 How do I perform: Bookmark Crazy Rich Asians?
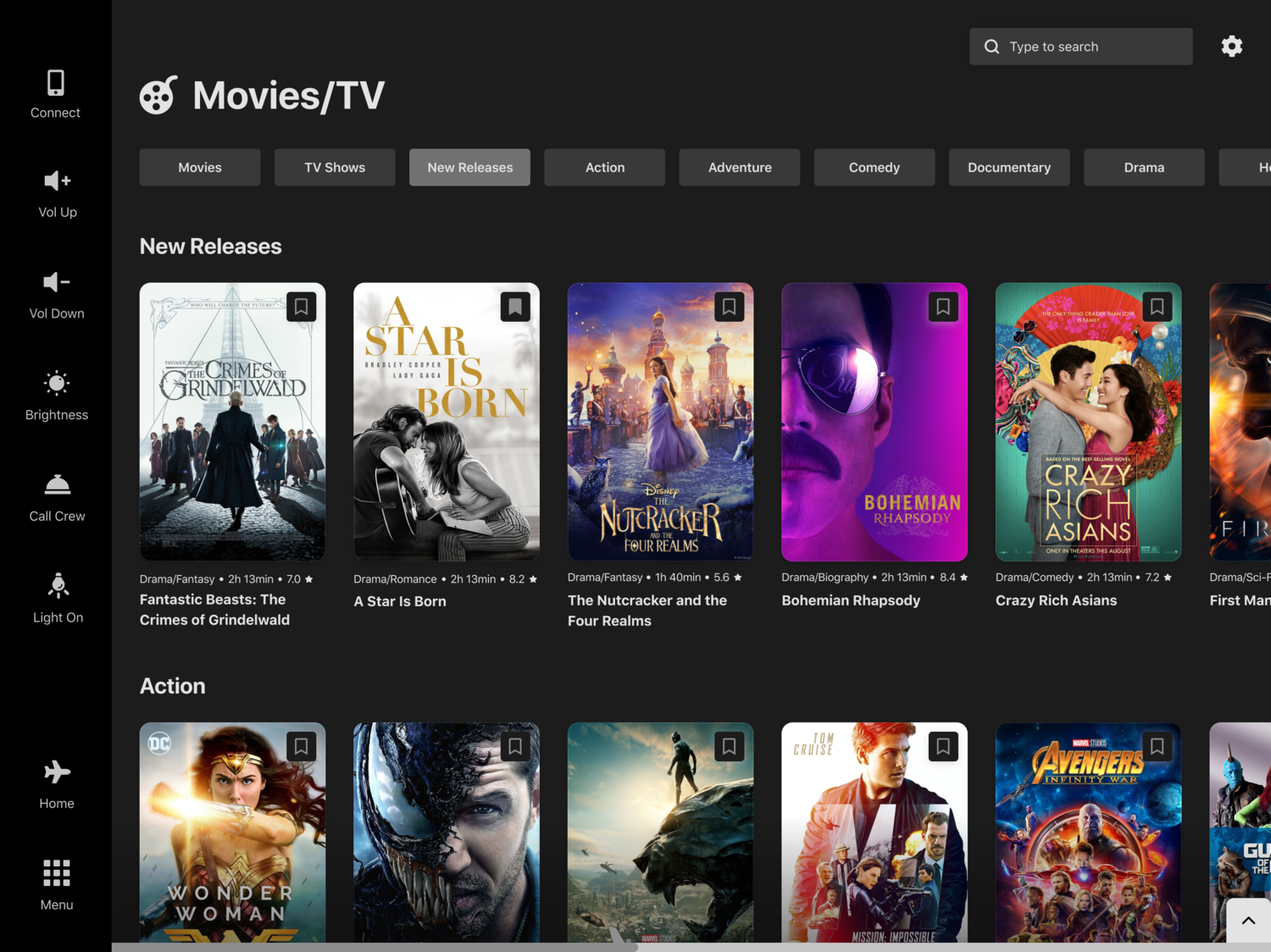click(x=1157, y=307)
